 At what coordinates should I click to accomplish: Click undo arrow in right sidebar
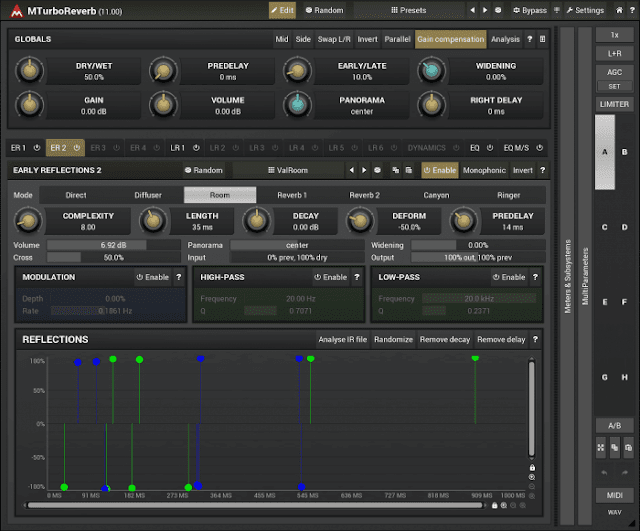pos(604,473)
